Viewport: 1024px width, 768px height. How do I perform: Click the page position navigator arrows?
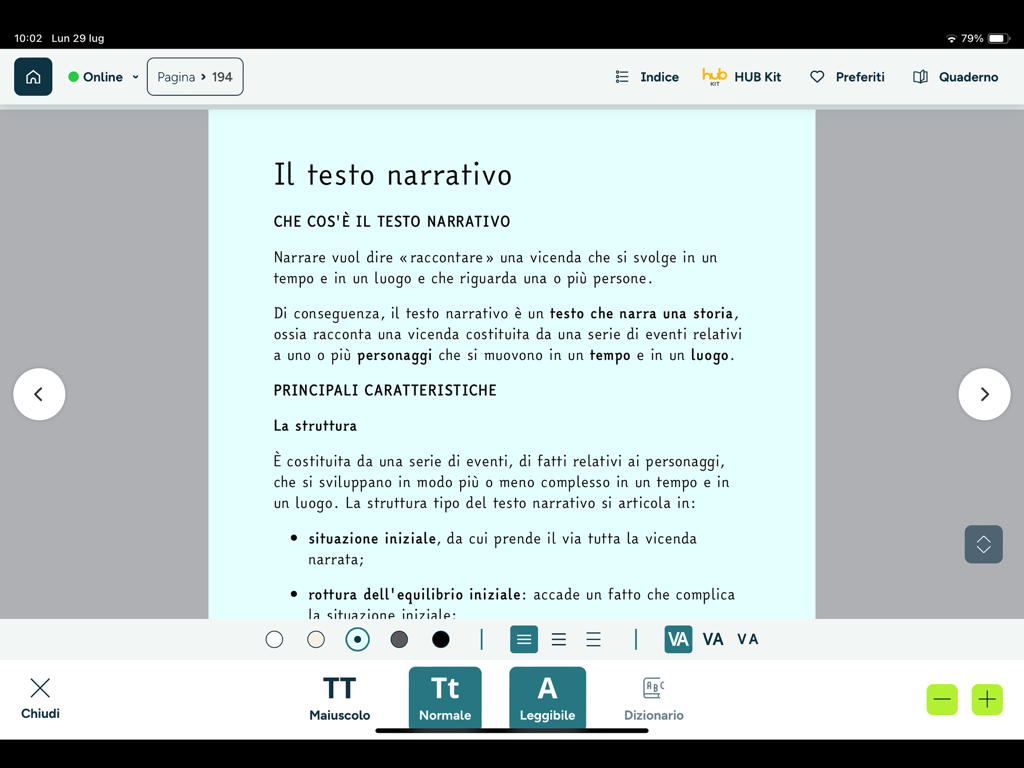point(983,544)
